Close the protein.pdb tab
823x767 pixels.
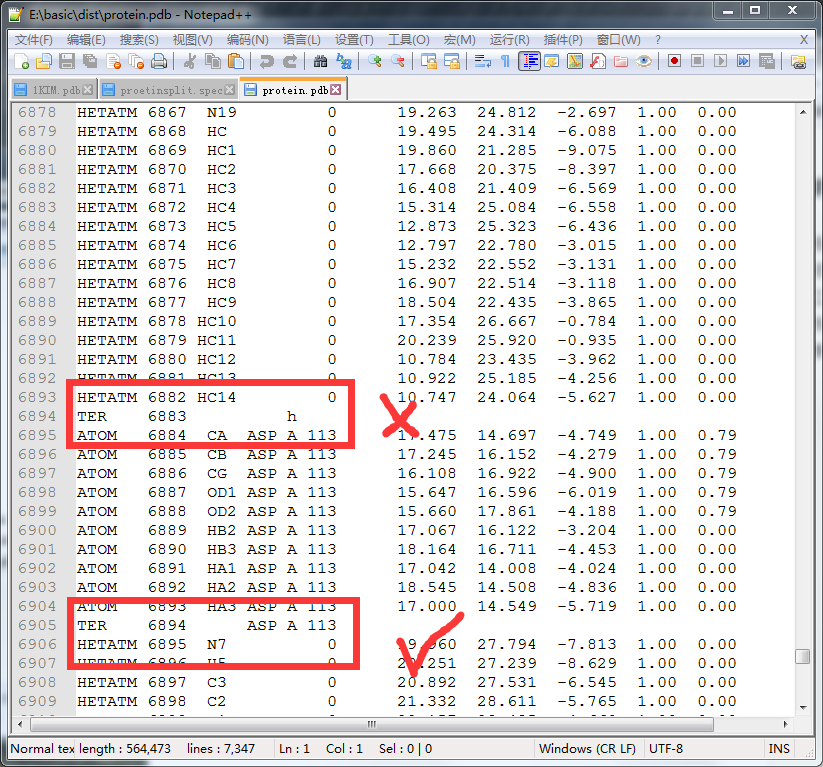336,90
